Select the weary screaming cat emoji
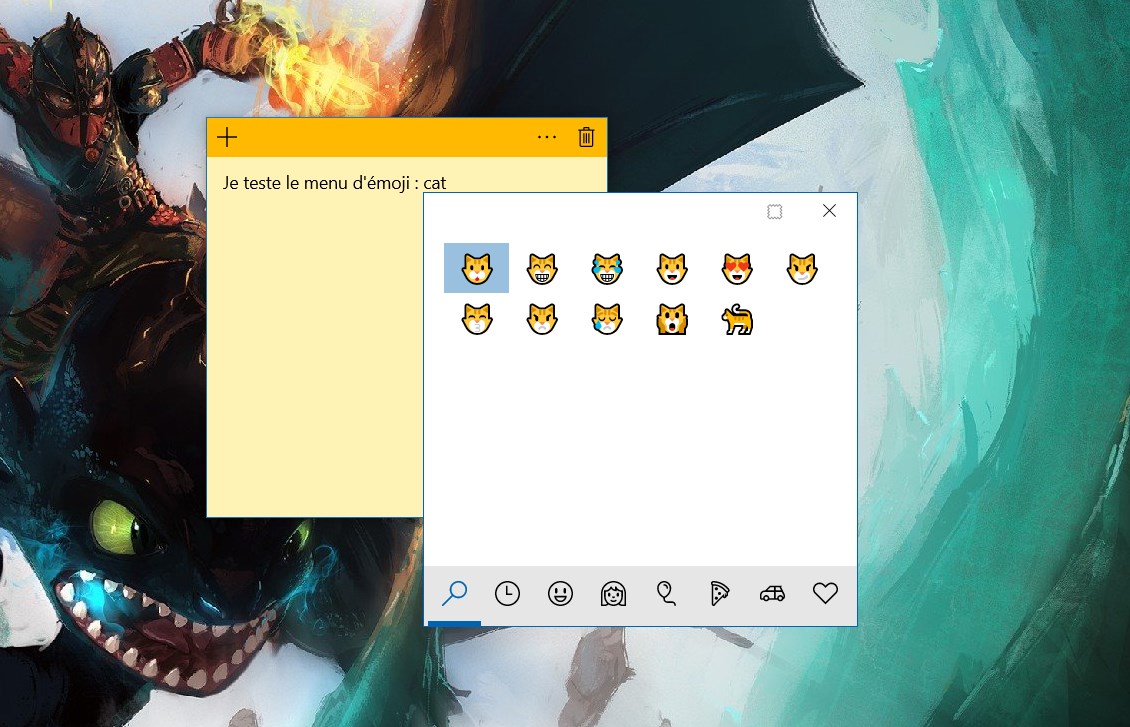Screen dimensions: 1130x727 671,319
